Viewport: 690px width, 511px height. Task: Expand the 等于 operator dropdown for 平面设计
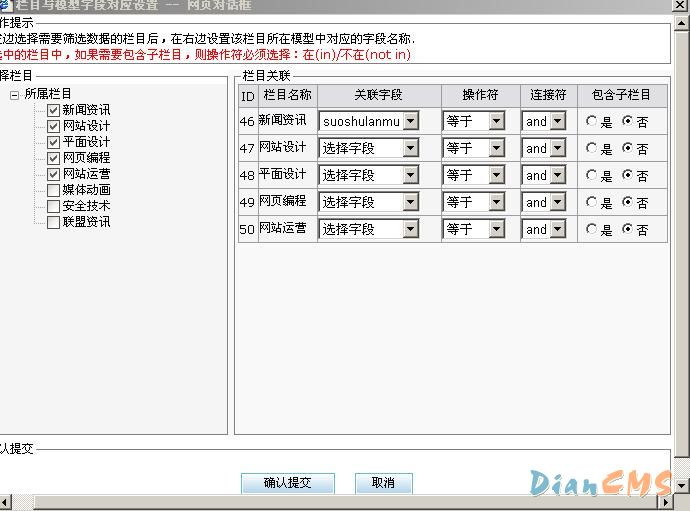[497, 175]
